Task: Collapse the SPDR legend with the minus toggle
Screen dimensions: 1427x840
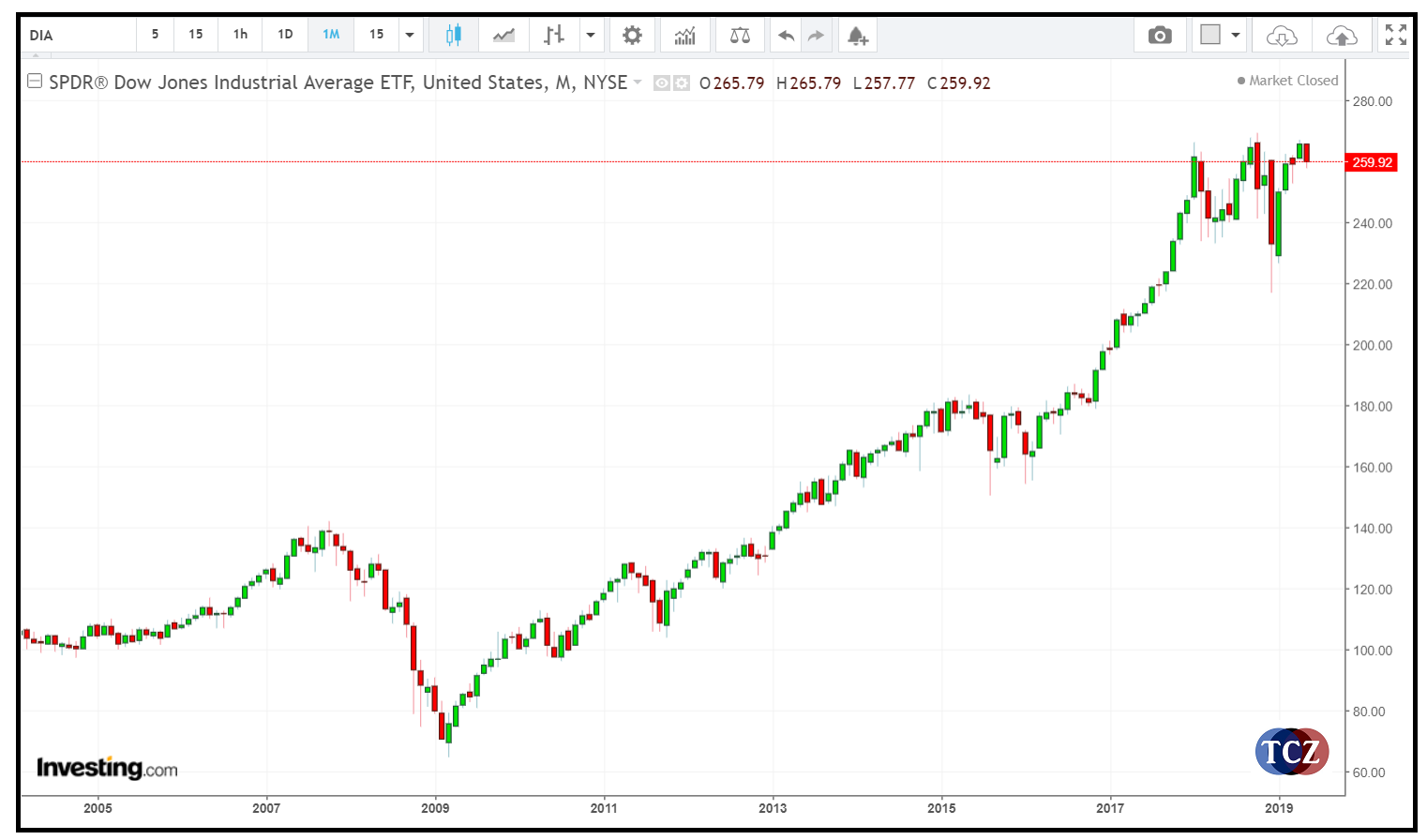Action: (35, 82)
